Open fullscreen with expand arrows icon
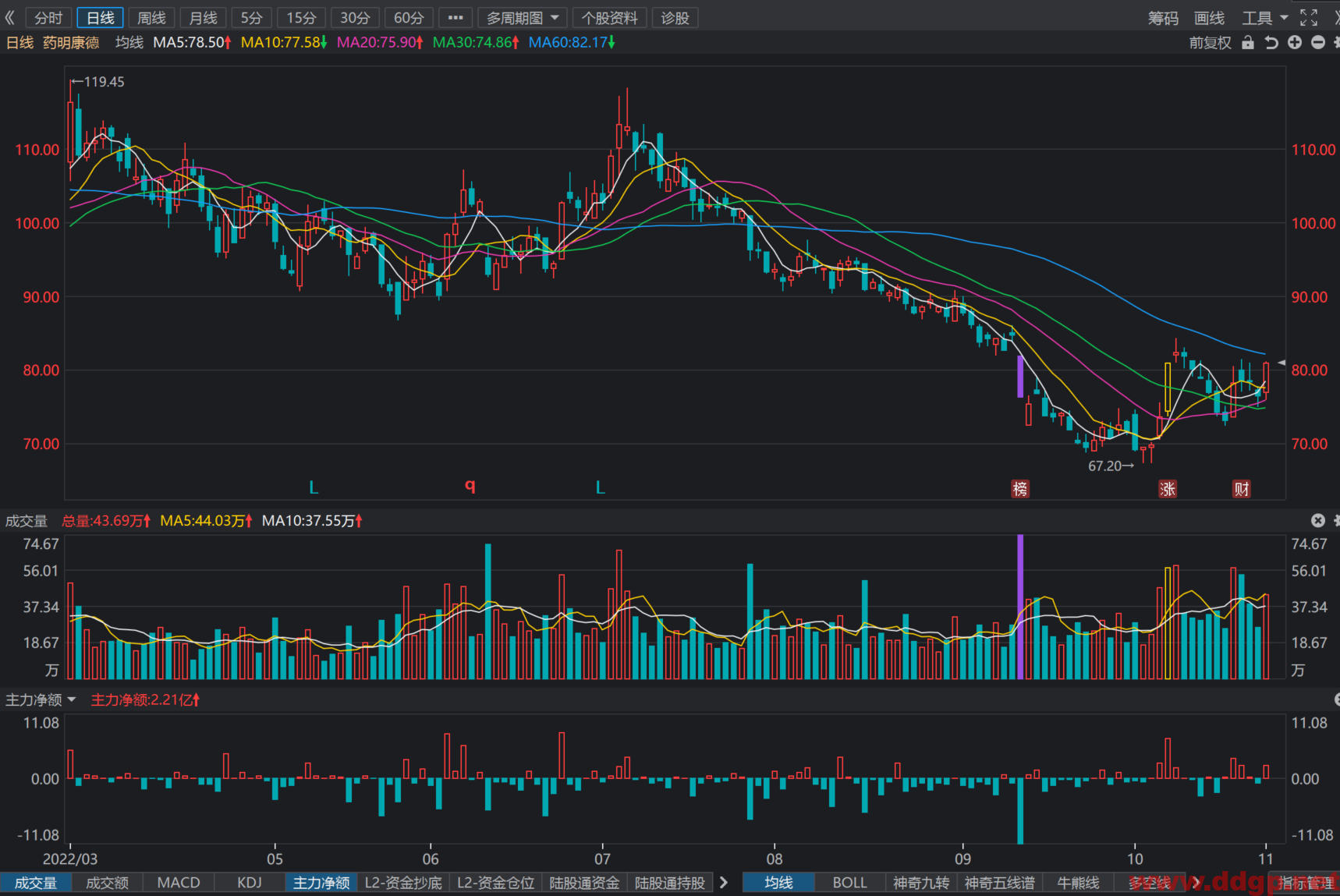Screen dimensions: 1340x896 coord(1309,17)
